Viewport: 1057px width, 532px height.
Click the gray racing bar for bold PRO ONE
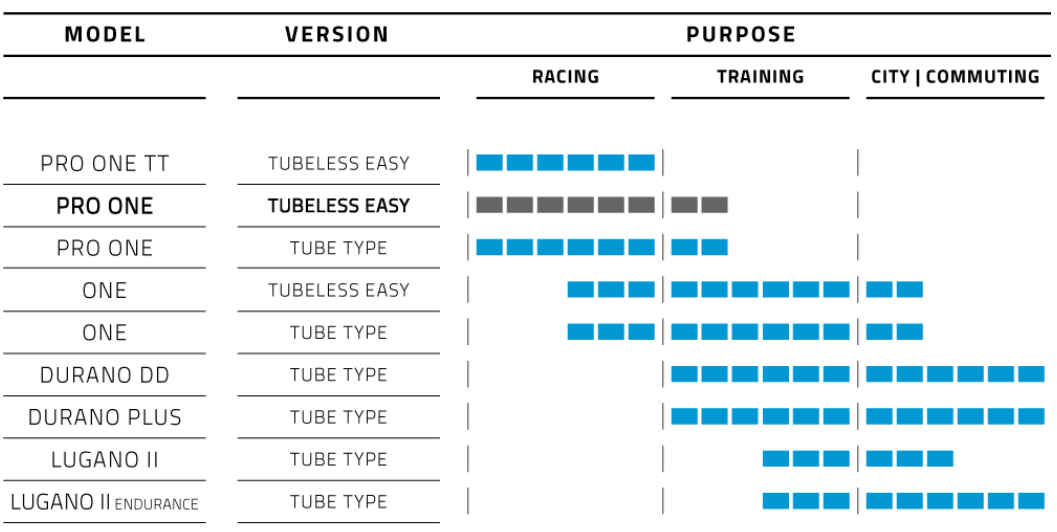[565, 205]
